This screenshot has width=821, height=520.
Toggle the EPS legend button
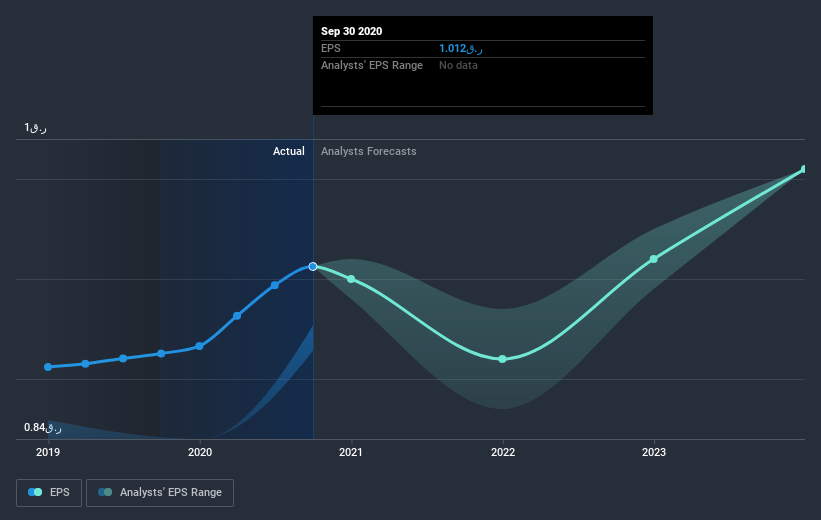(x=49, y=492)
